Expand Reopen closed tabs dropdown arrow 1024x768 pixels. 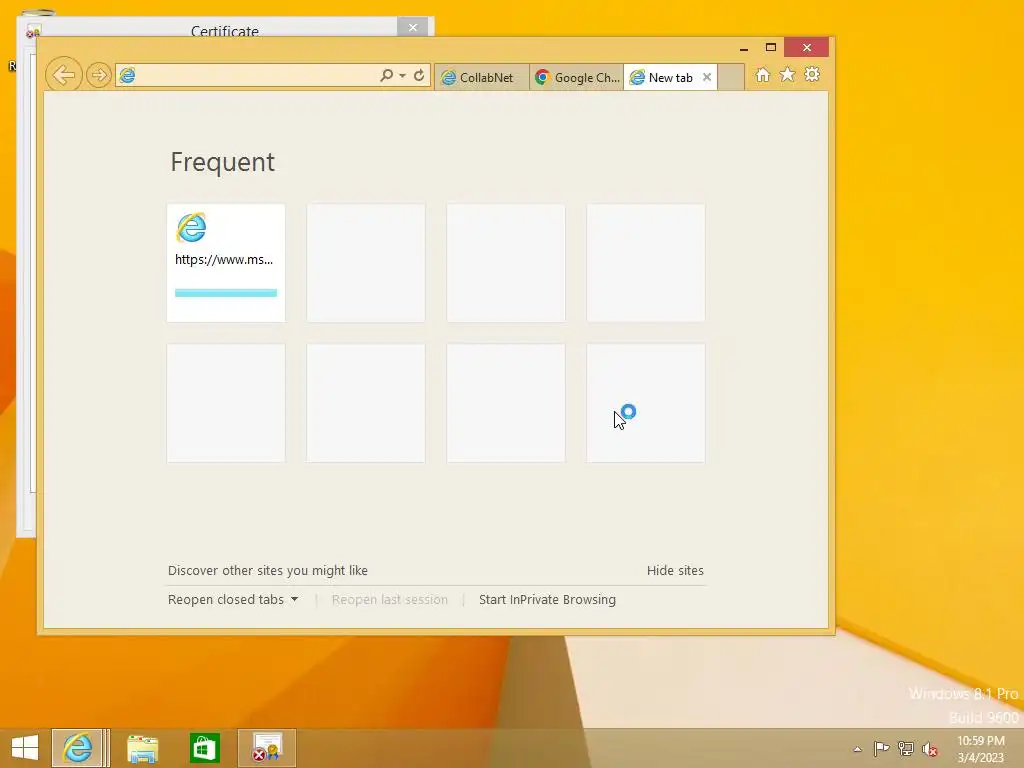(x=295, y=600)
